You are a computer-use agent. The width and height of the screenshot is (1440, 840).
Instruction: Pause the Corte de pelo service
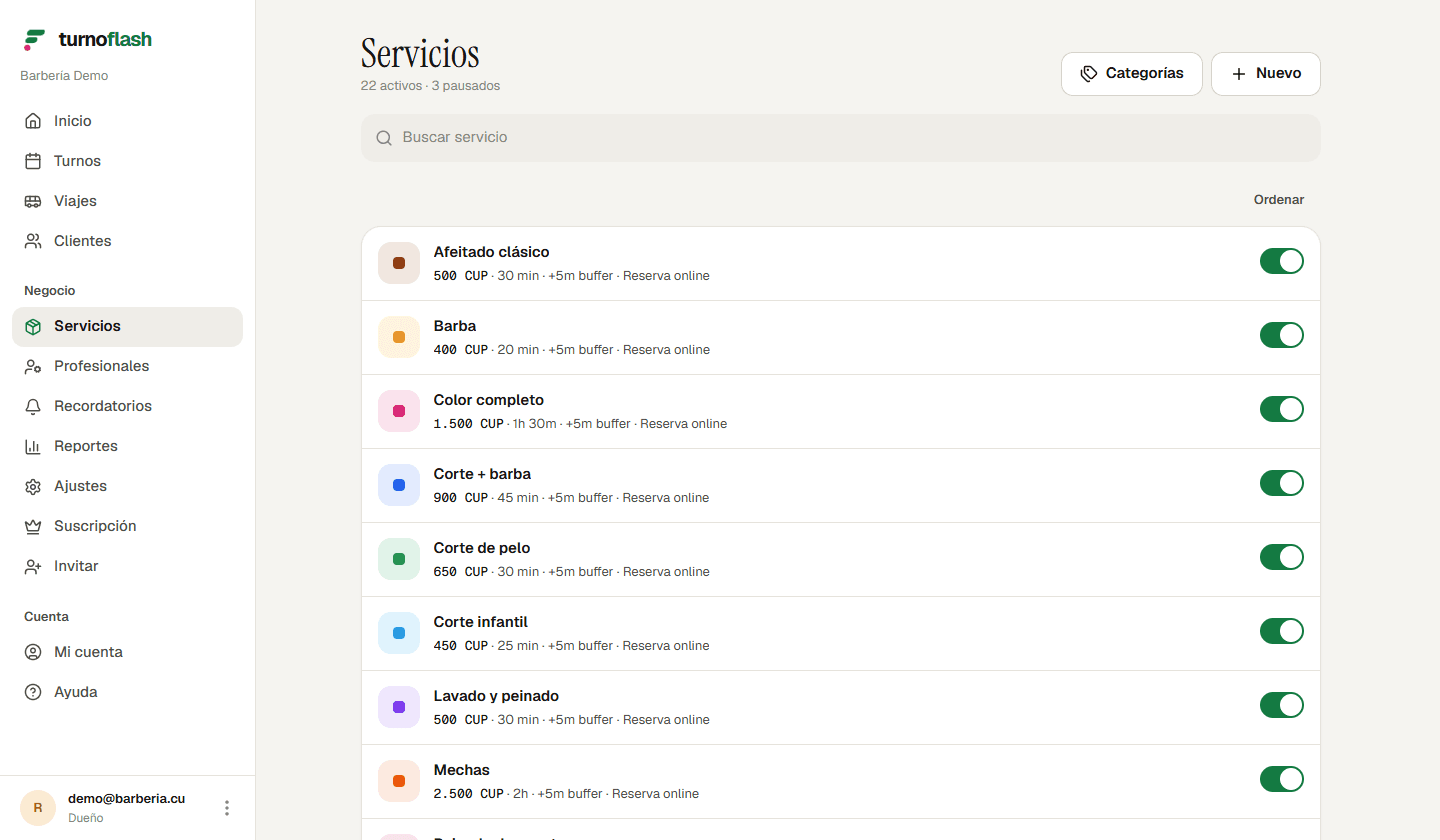click(1282, 557)
